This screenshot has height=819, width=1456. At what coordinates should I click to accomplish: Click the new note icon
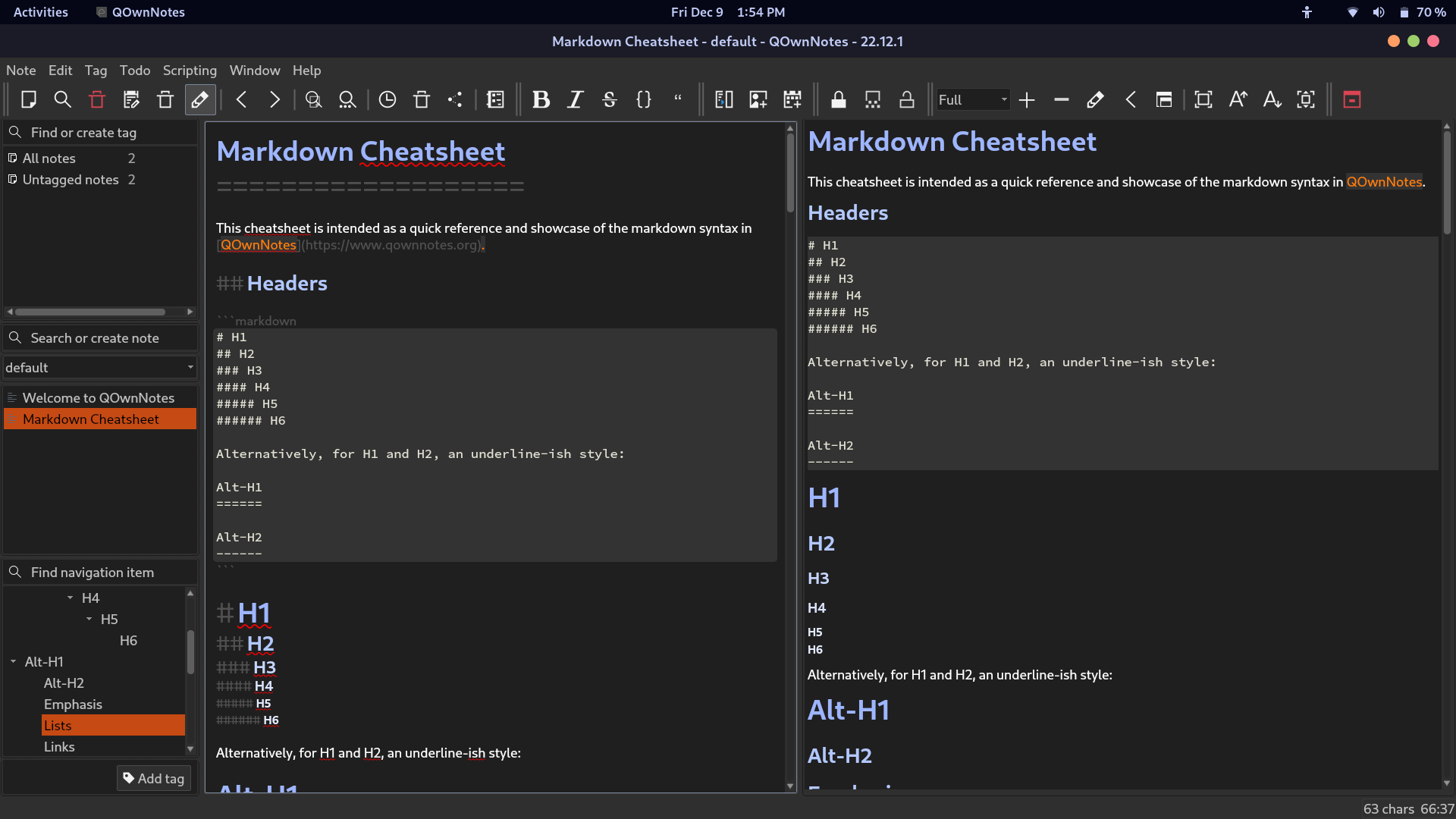click(29, 99)
